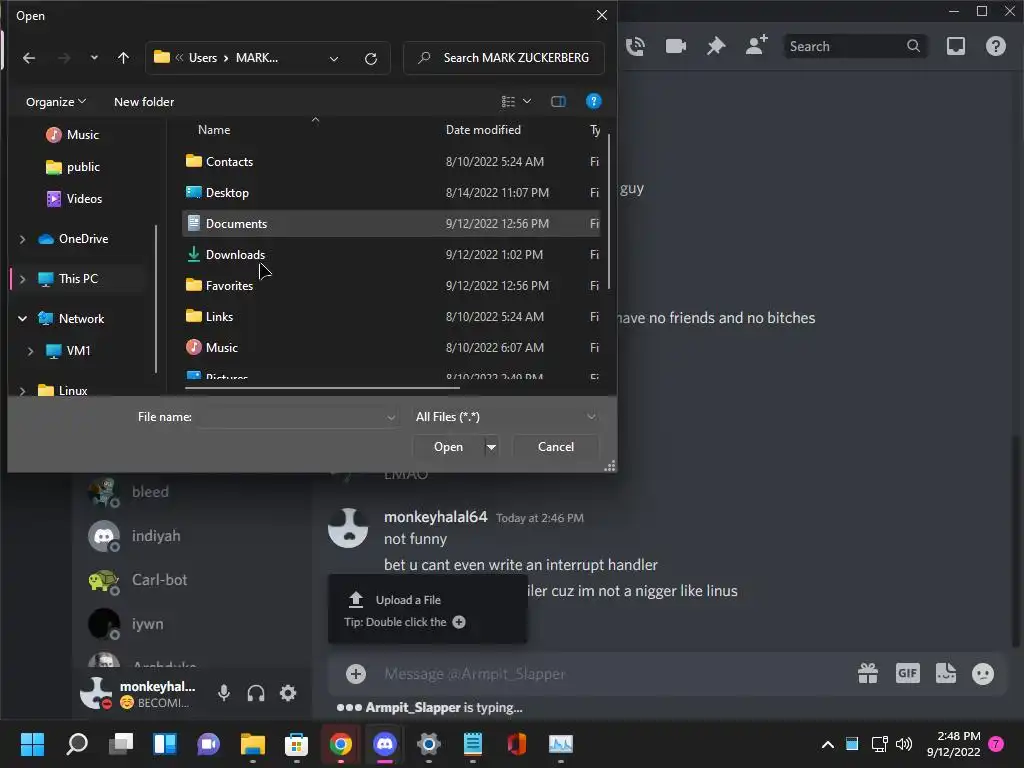Refresh the folder listing
Viewport: 1024px width, 768px height.
click(371, 59)
